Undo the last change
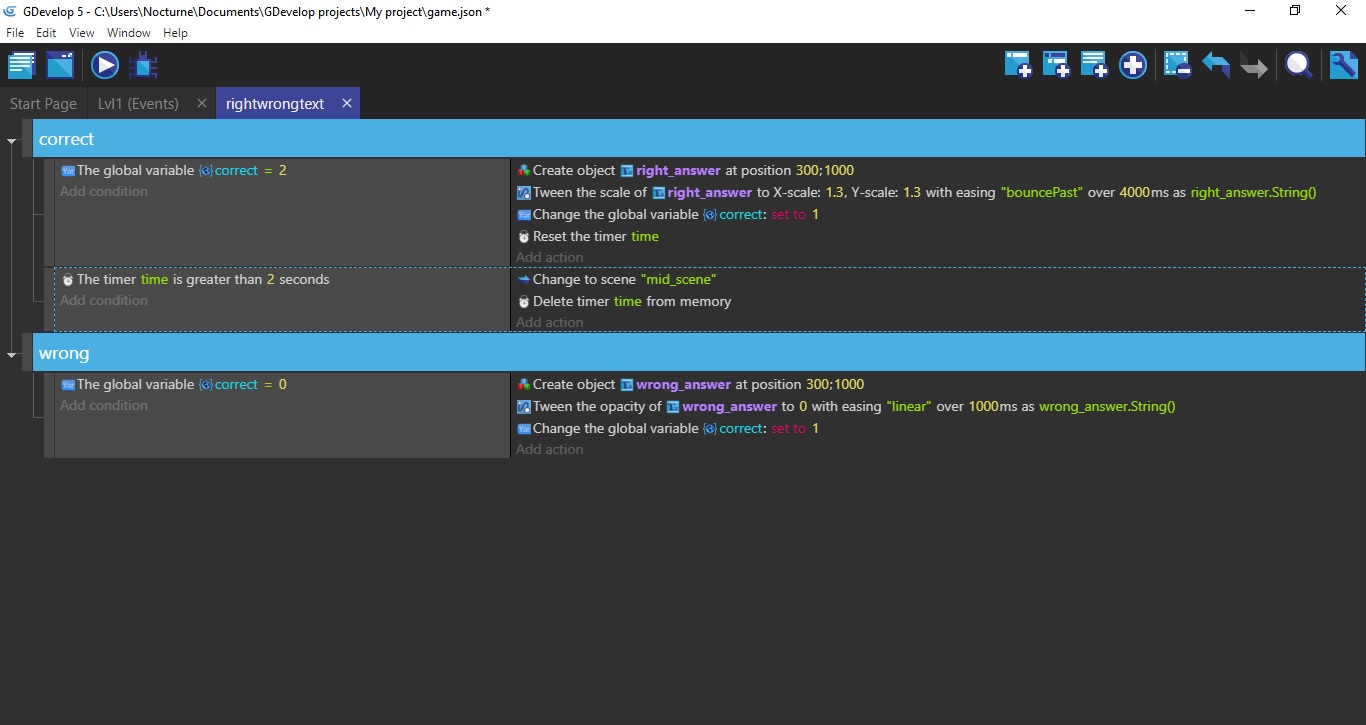This screenshot has width=1366, height=725. tap(1216, 64)
